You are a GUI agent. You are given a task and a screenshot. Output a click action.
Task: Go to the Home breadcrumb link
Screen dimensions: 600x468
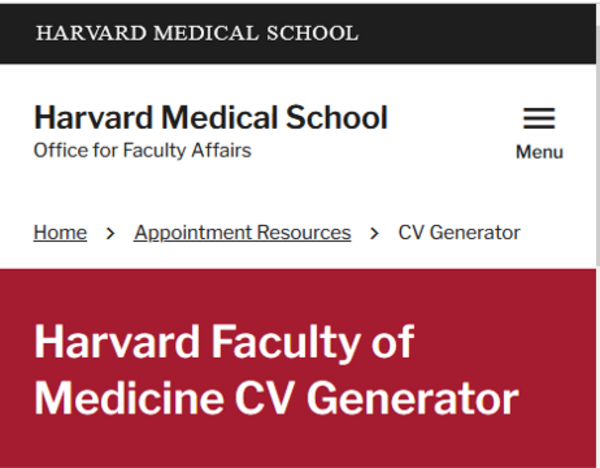coord(60,233)
